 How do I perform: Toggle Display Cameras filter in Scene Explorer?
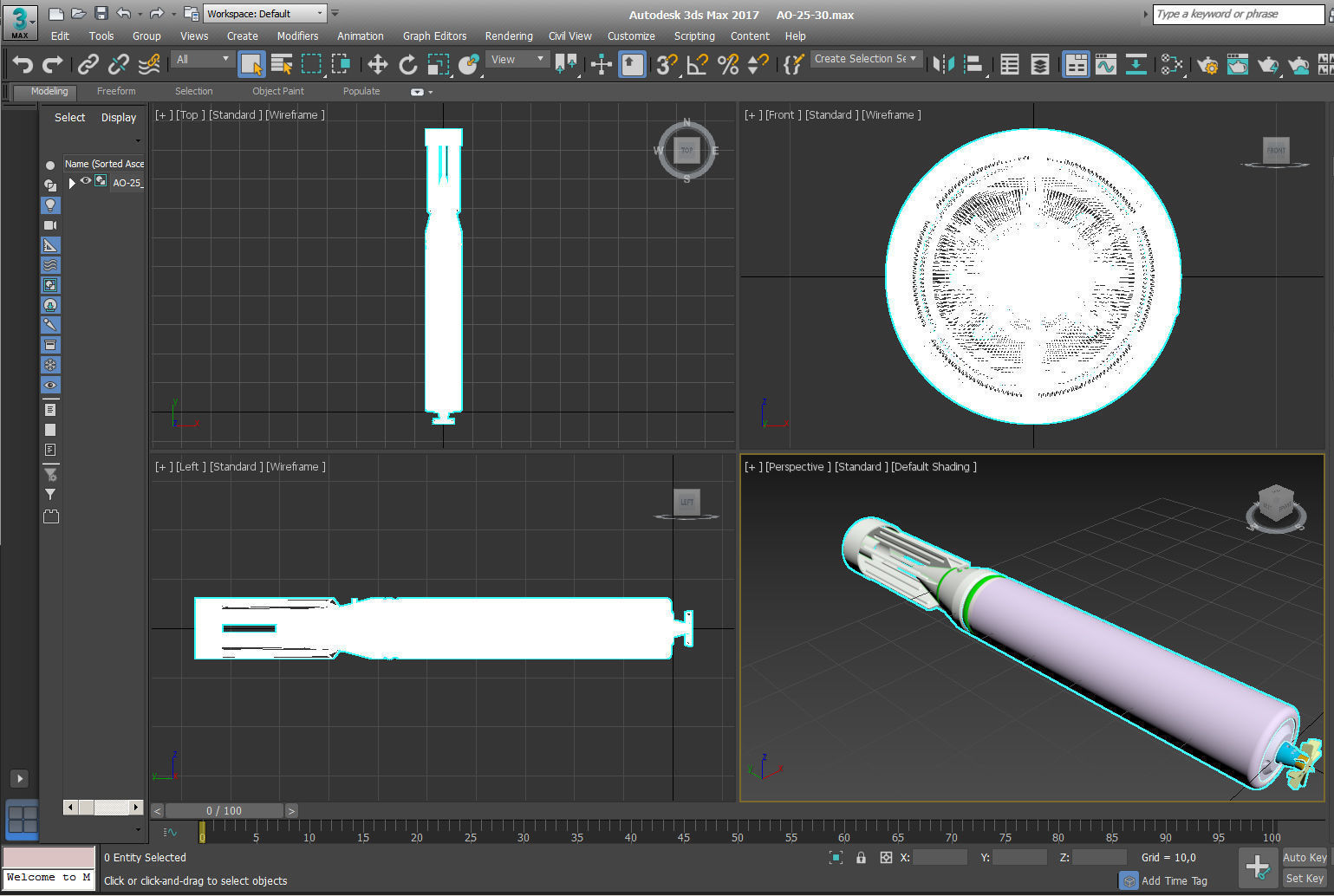50,225
